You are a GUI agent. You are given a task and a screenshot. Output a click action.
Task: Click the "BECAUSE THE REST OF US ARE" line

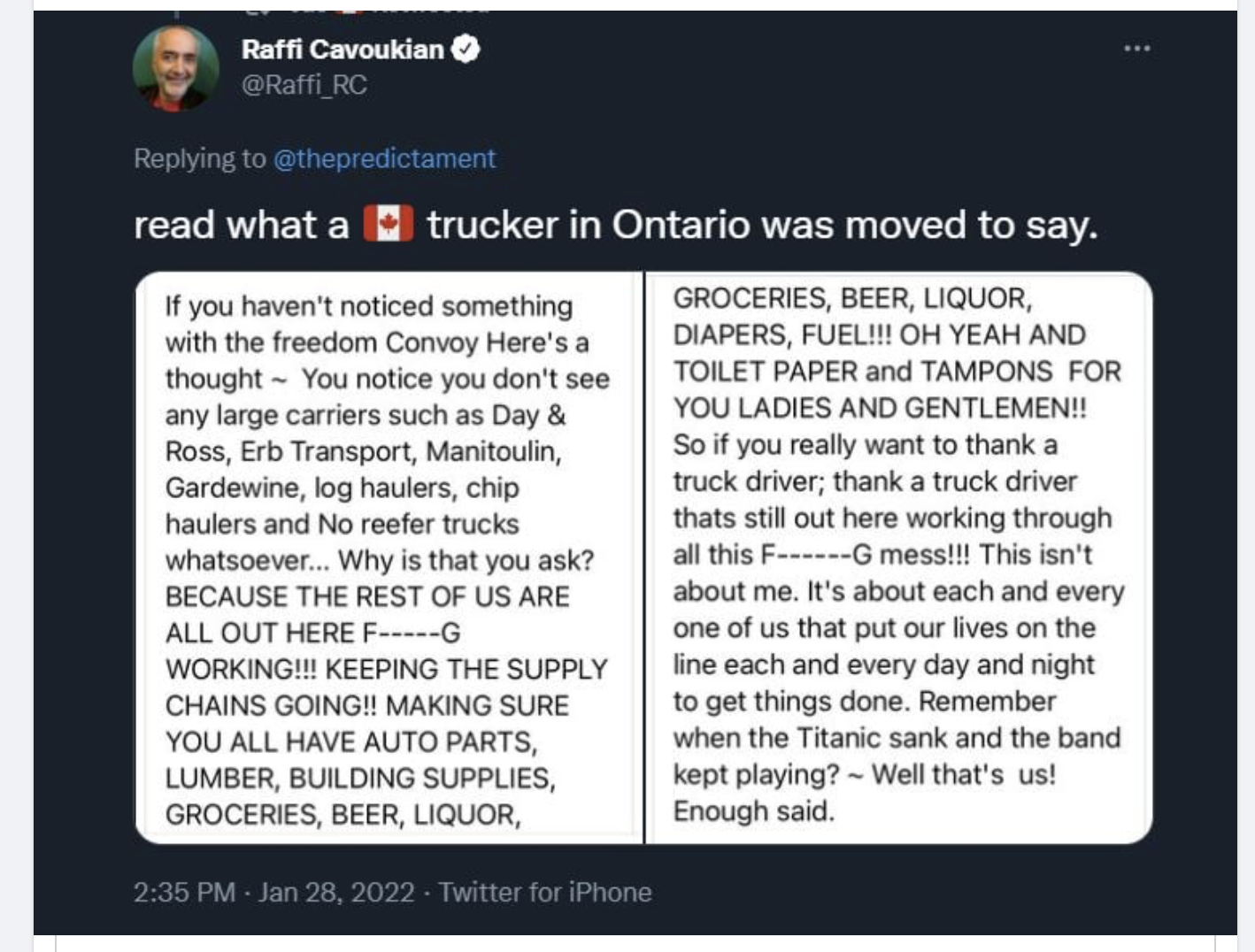[x=367, y=596]
